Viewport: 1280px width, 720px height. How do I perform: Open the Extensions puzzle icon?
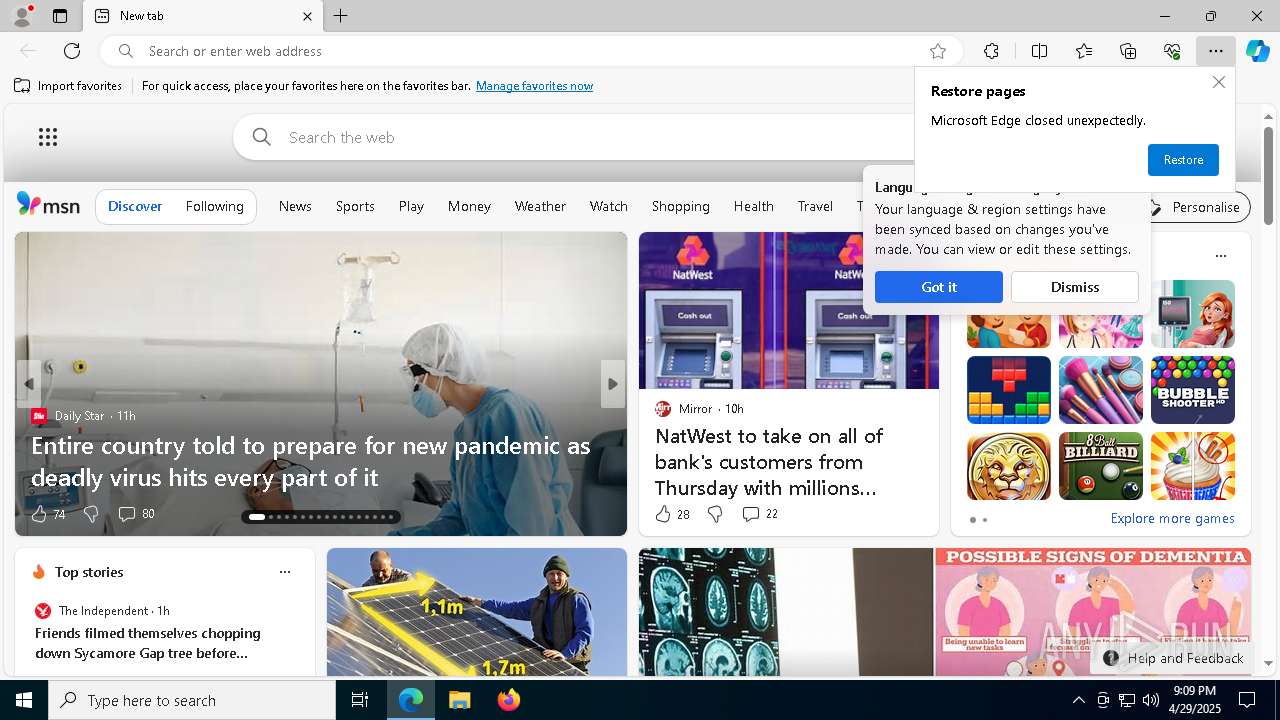point(991,51)
